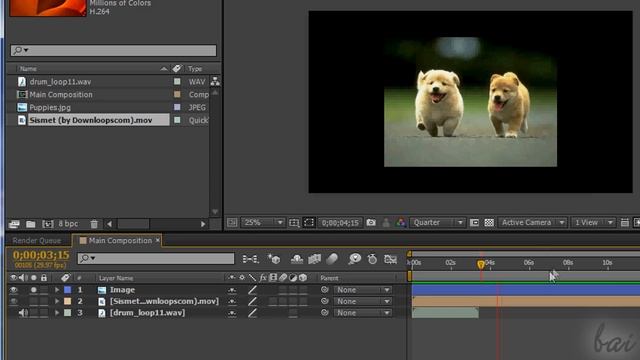Toggle Draft 3D in timeline
This screenshot has width=640, height=360.
pyautogui.click(x=274, y=259)
